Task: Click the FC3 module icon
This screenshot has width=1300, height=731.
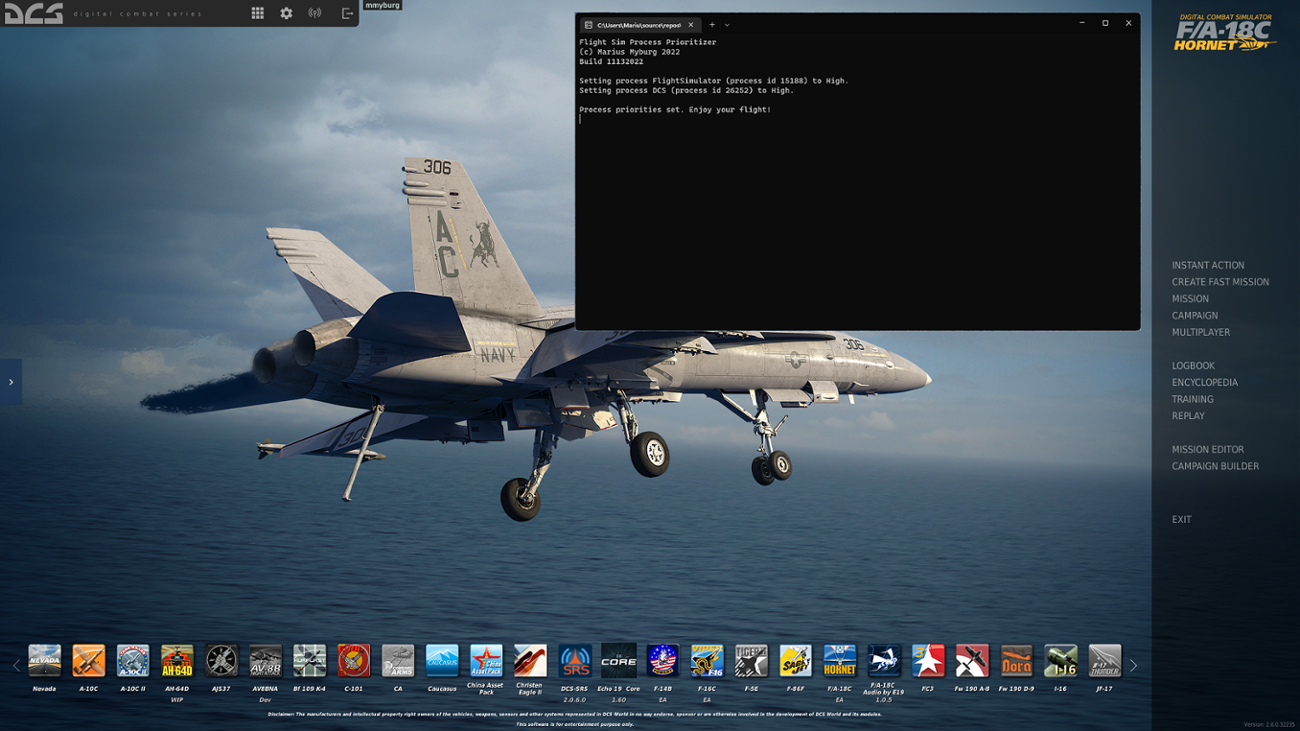Action: pos(927,660)
